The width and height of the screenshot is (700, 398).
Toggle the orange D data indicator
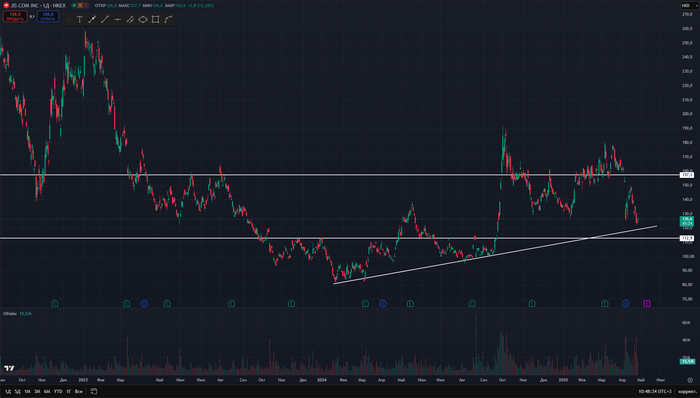[x=80, y=5]
